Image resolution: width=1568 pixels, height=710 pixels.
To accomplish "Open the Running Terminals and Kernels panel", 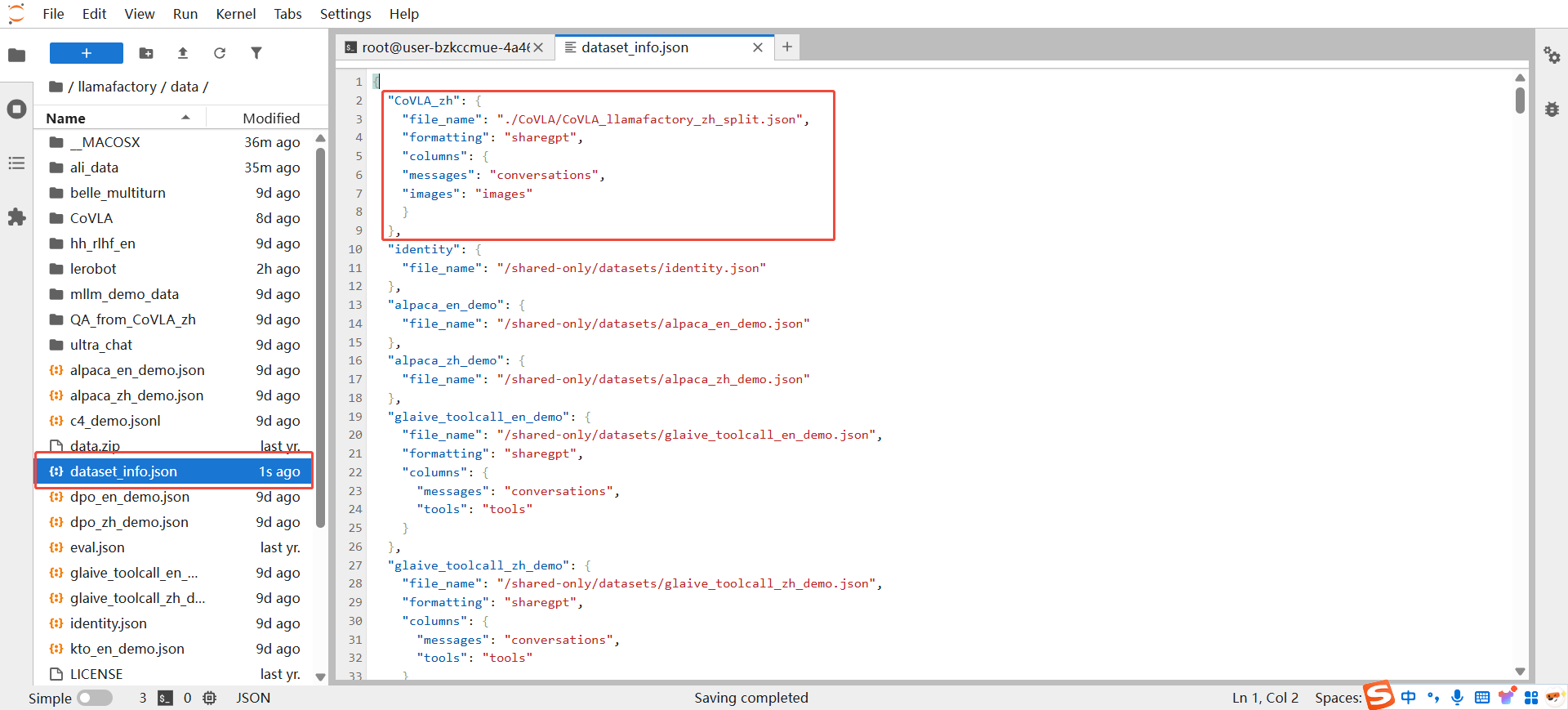I will pyautogui.click(x=16, y=109).
